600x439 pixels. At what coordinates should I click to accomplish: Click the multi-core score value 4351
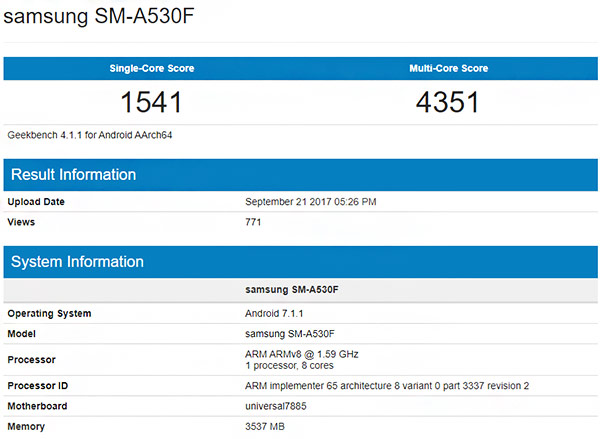pos(448,102)
